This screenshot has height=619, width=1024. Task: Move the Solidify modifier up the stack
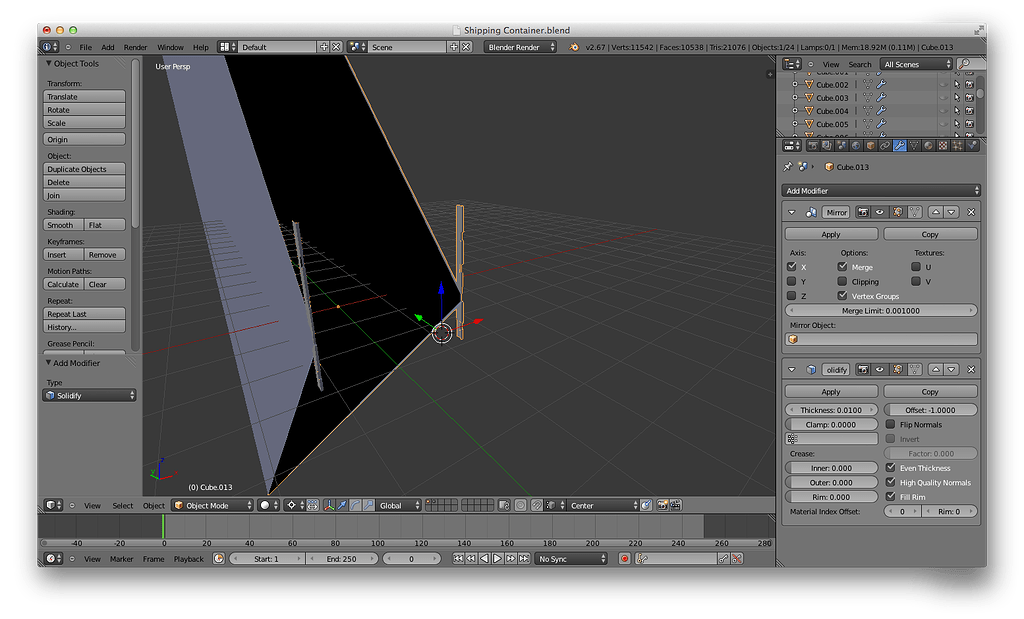click(x=936, y=370)
